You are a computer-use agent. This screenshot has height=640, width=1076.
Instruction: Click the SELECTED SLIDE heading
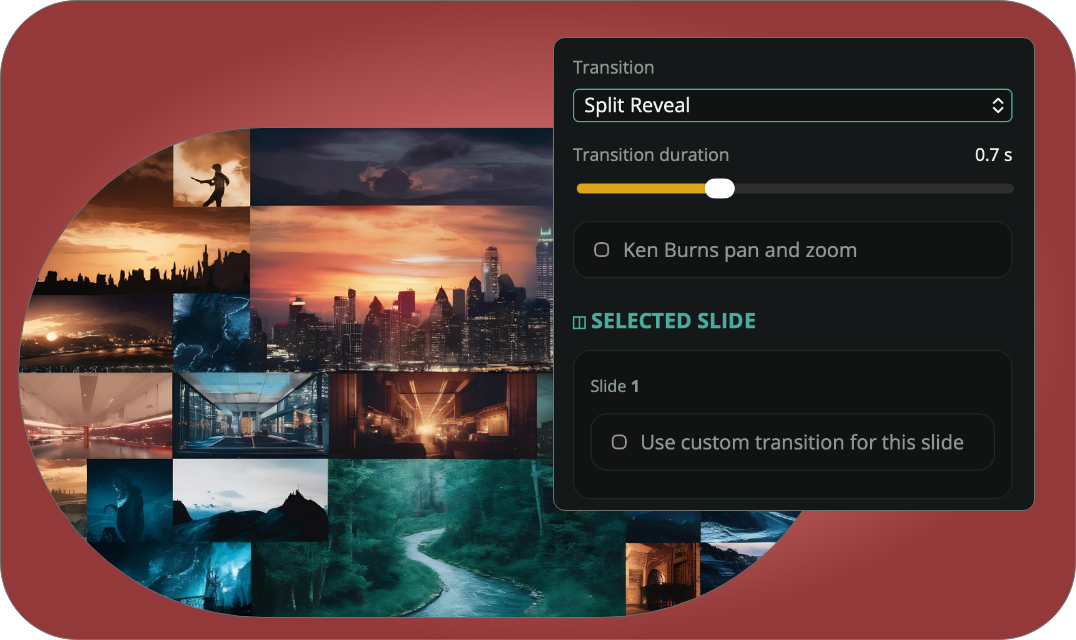673,321
